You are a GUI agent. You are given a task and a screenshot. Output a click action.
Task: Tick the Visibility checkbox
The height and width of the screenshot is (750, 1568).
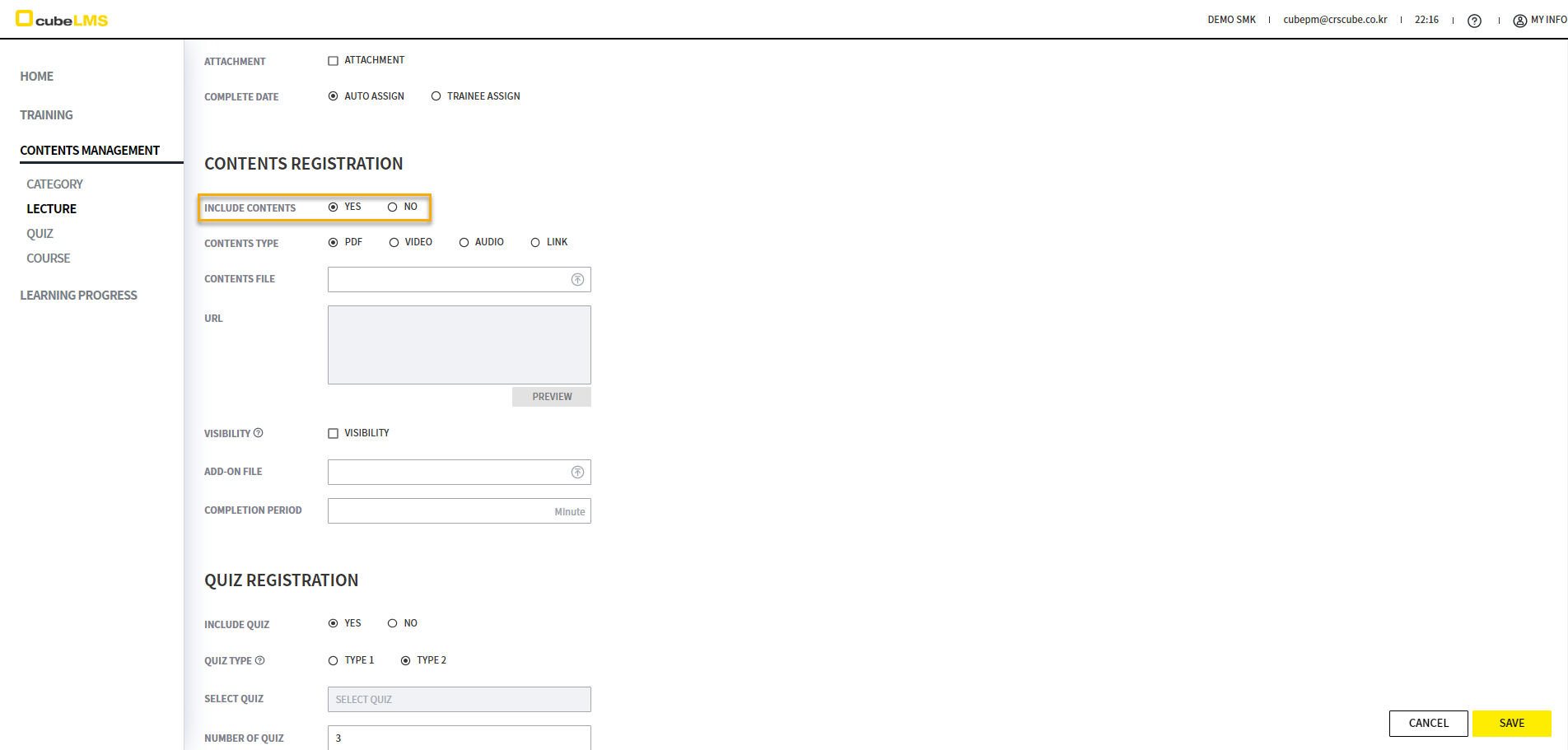[x=334, y=434]
